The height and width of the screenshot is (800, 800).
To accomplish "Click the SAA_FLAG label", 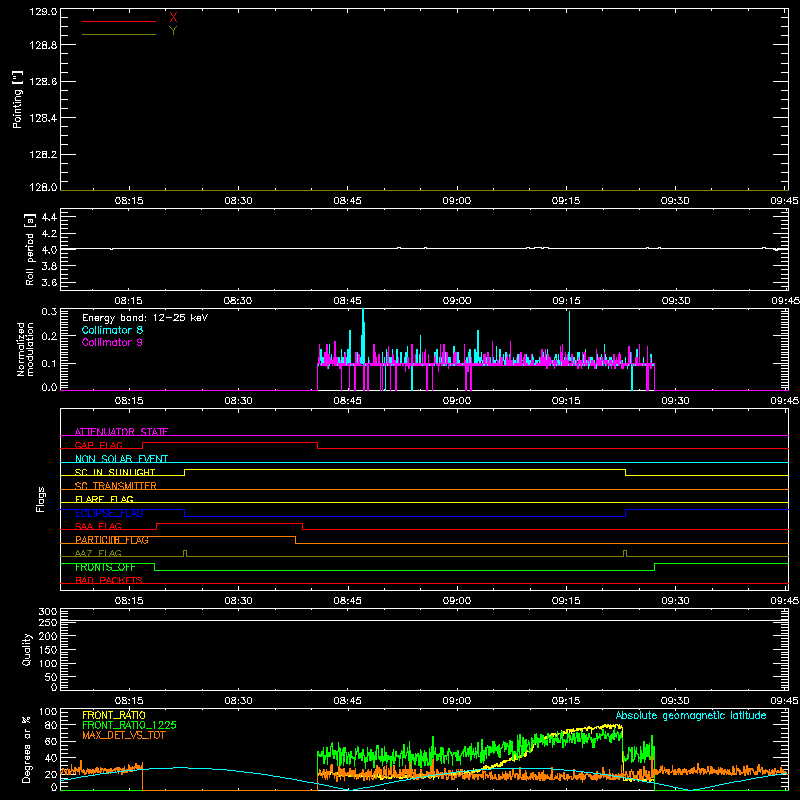I will point(98,526).
